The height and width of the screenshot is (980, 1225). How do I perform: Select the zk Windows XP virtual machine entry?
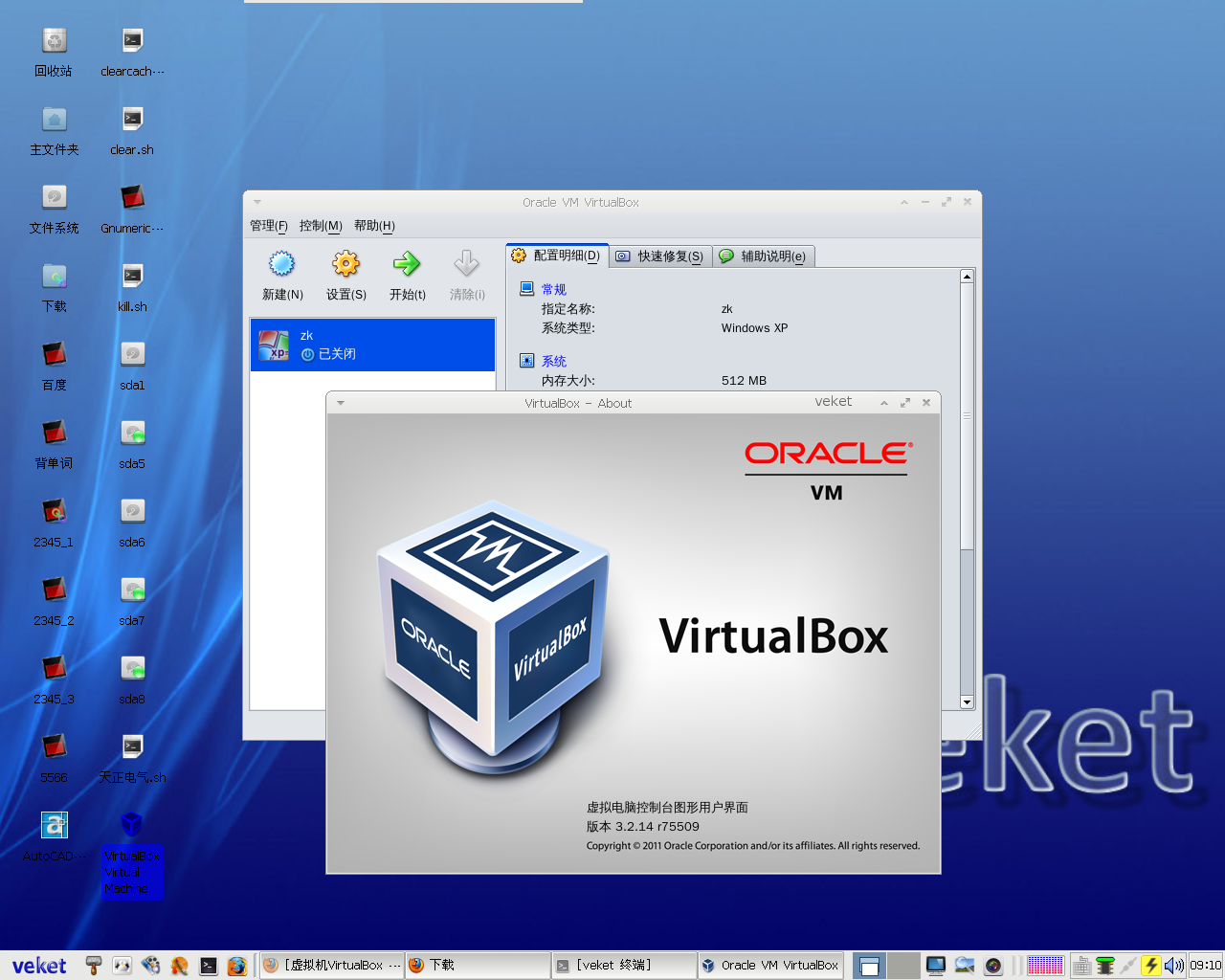pos(372,345)
